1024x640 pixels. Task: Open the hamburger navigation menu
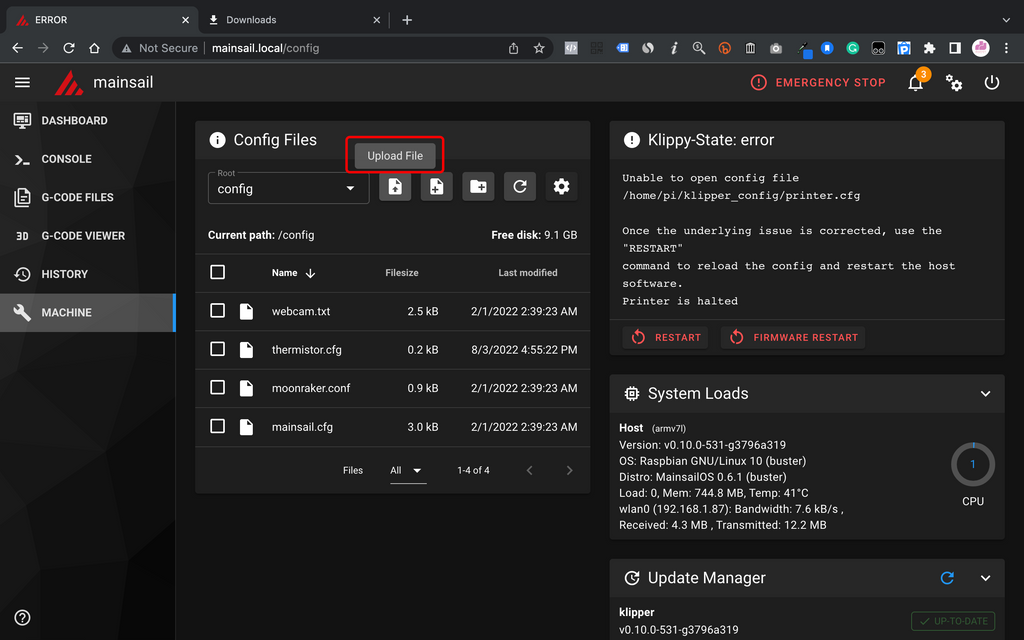click(x=22, y=82)
